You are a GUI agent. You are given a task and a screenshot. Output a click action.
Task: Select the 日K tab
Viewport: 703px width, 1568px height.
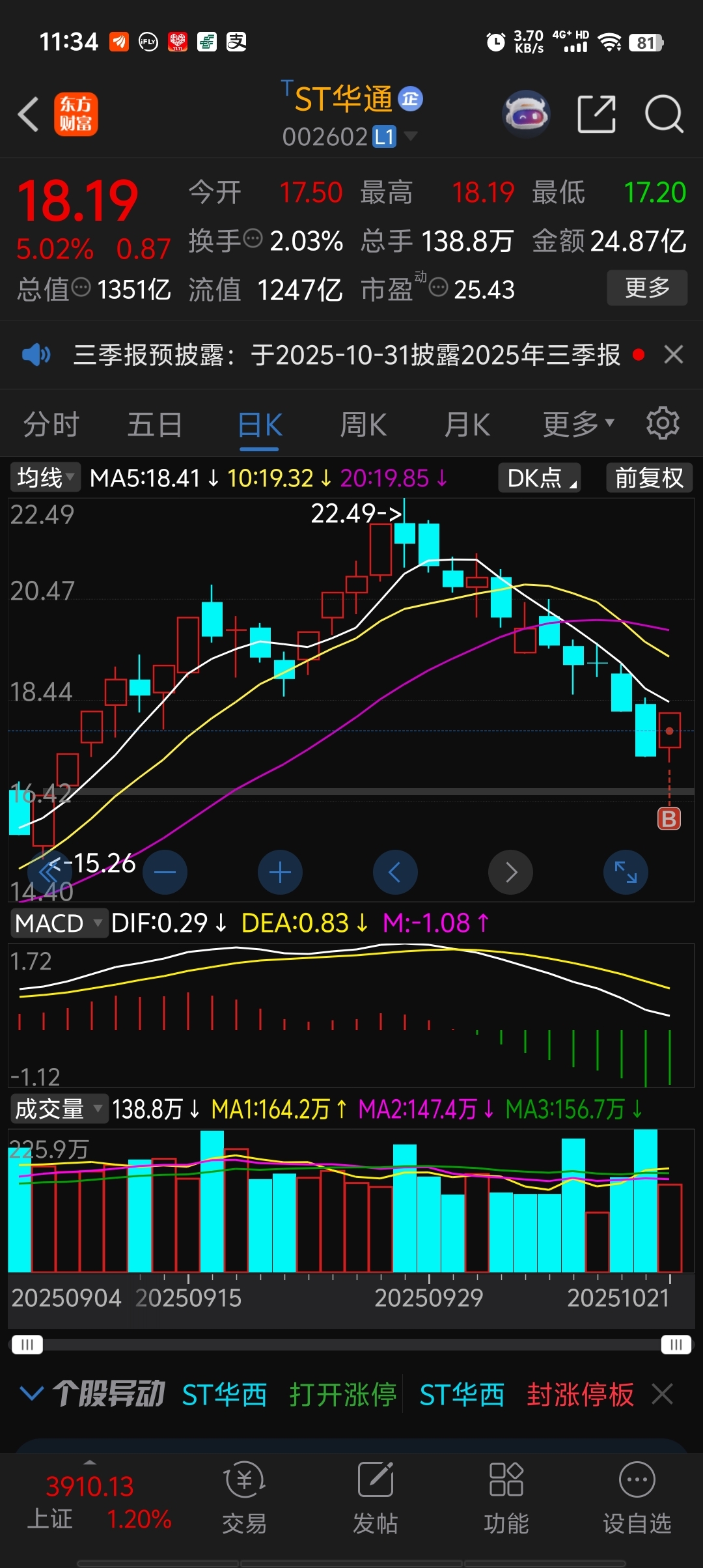[x=260, y=425]
